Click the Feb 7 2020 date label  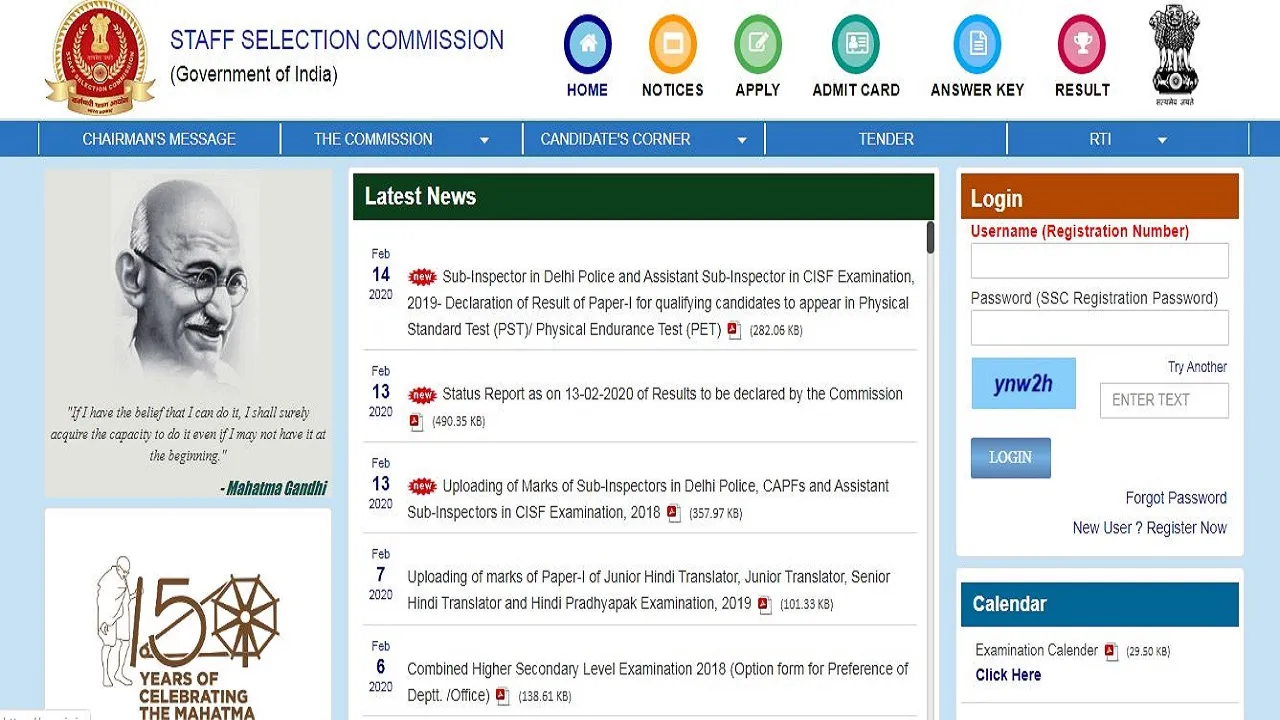[381, 575]
